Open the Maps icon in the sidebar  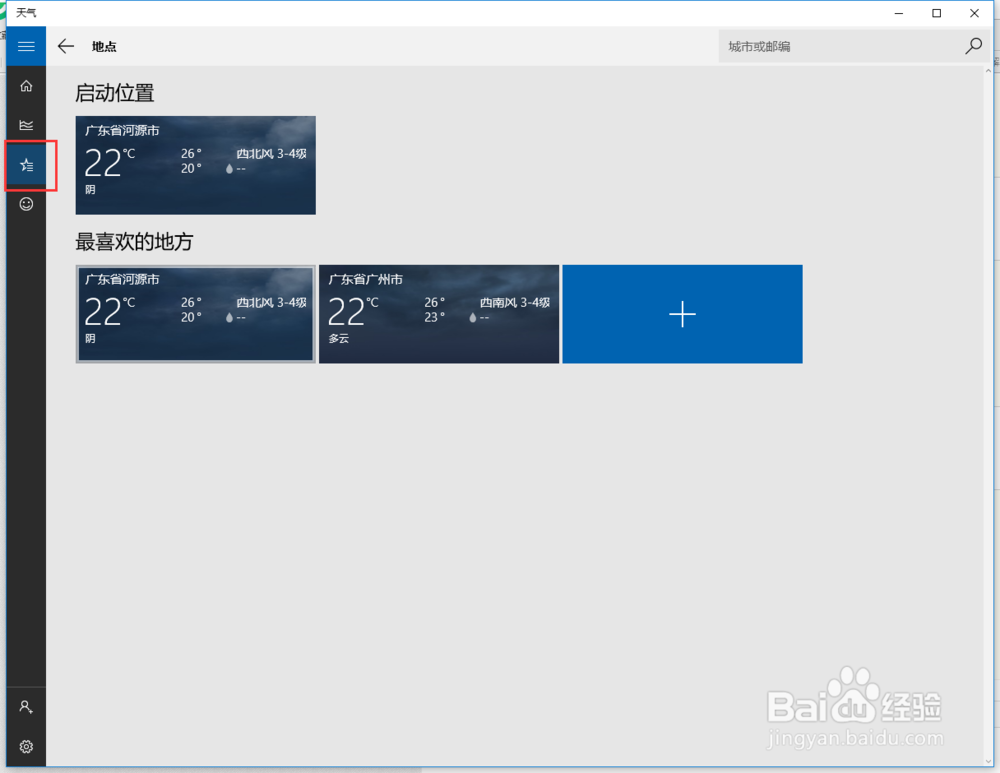point(26,124)
